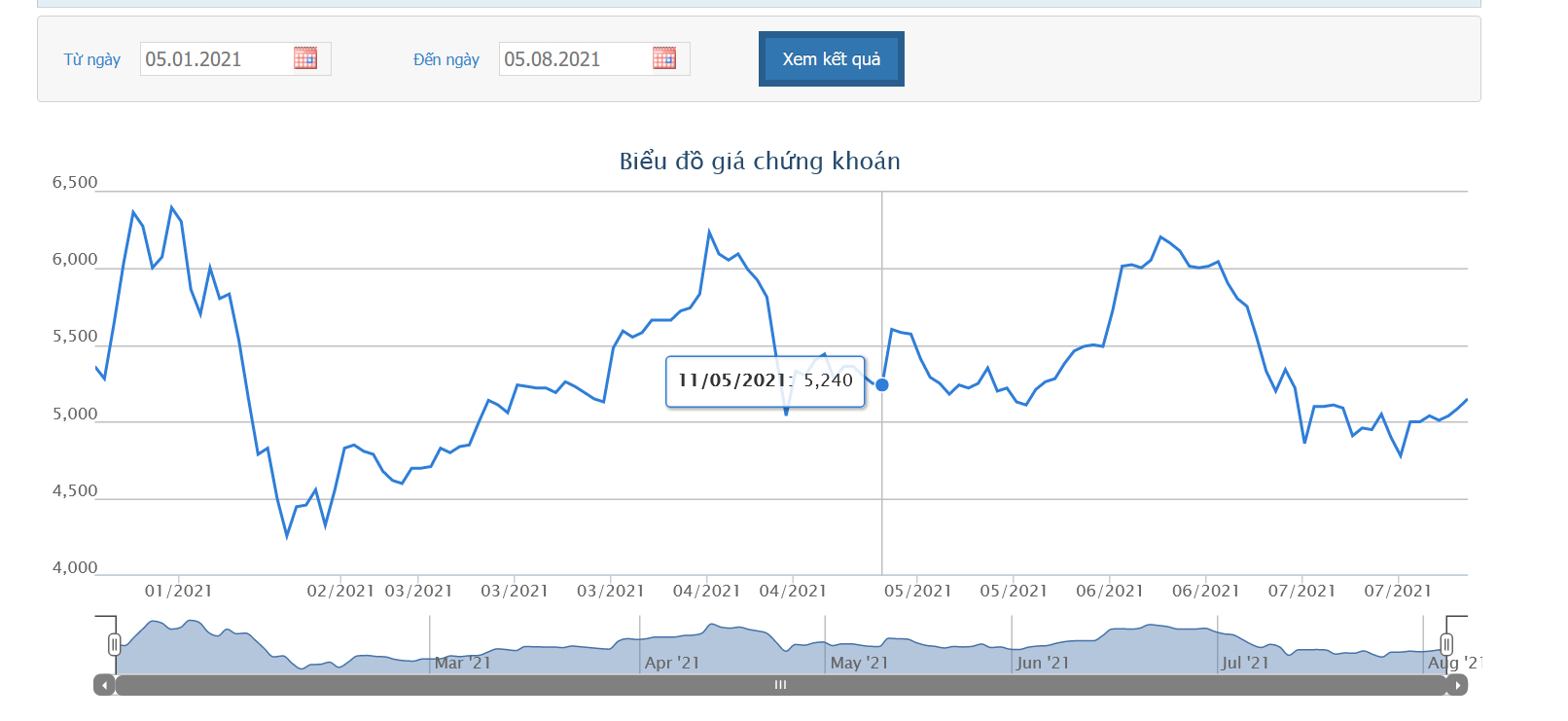
Task: Focus the start date field showing 05.01.2021
Action: point(216,59)
